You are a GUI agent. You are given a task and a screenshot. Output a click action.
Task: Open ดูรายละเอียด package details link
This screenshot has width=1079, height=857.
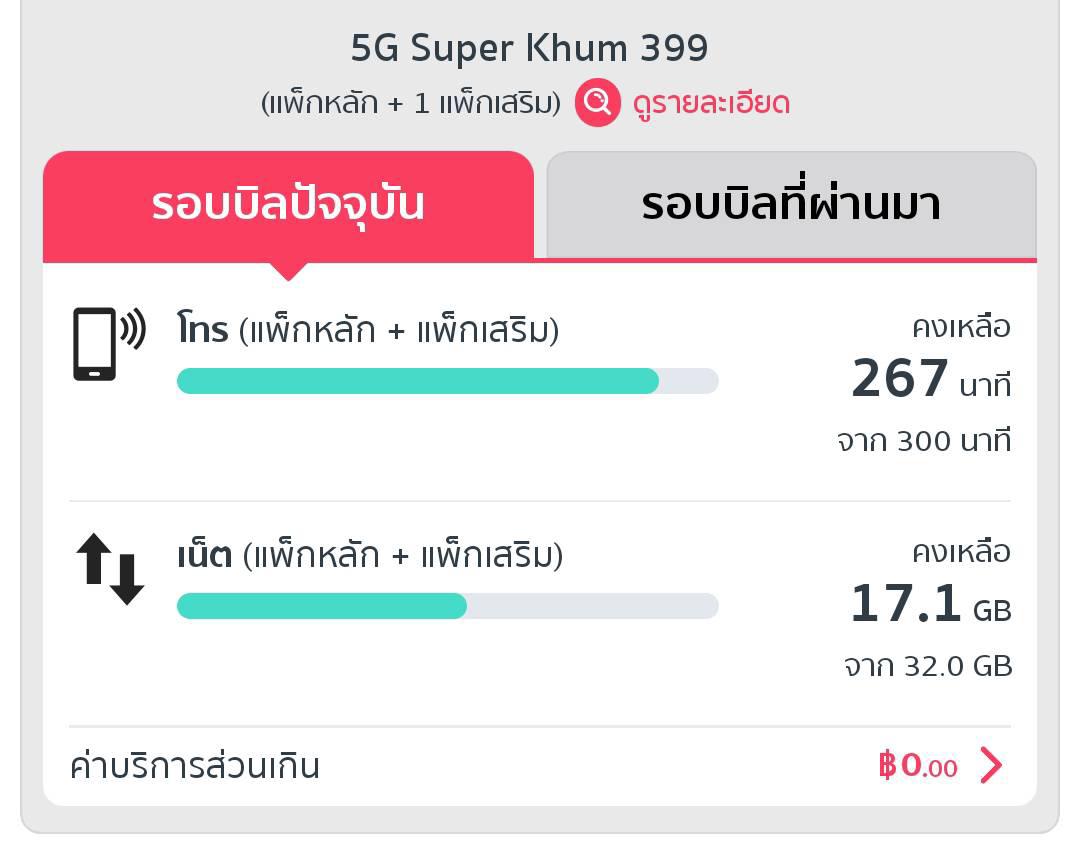711,103
